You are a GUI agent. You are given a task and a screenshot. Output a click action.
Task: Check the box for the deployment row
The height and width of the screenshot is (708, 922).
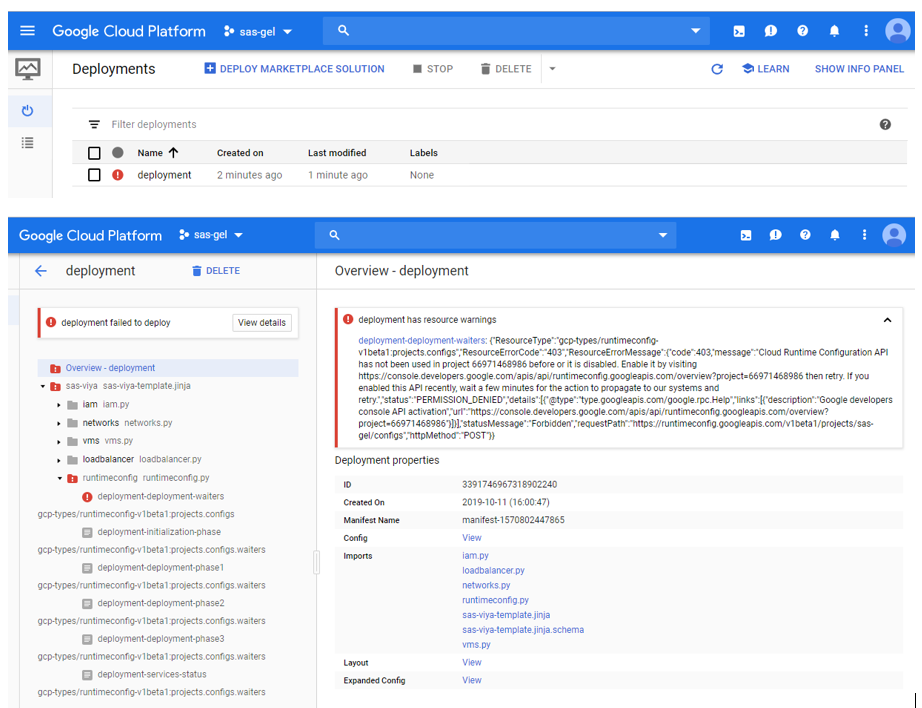(x=94, y=175)
